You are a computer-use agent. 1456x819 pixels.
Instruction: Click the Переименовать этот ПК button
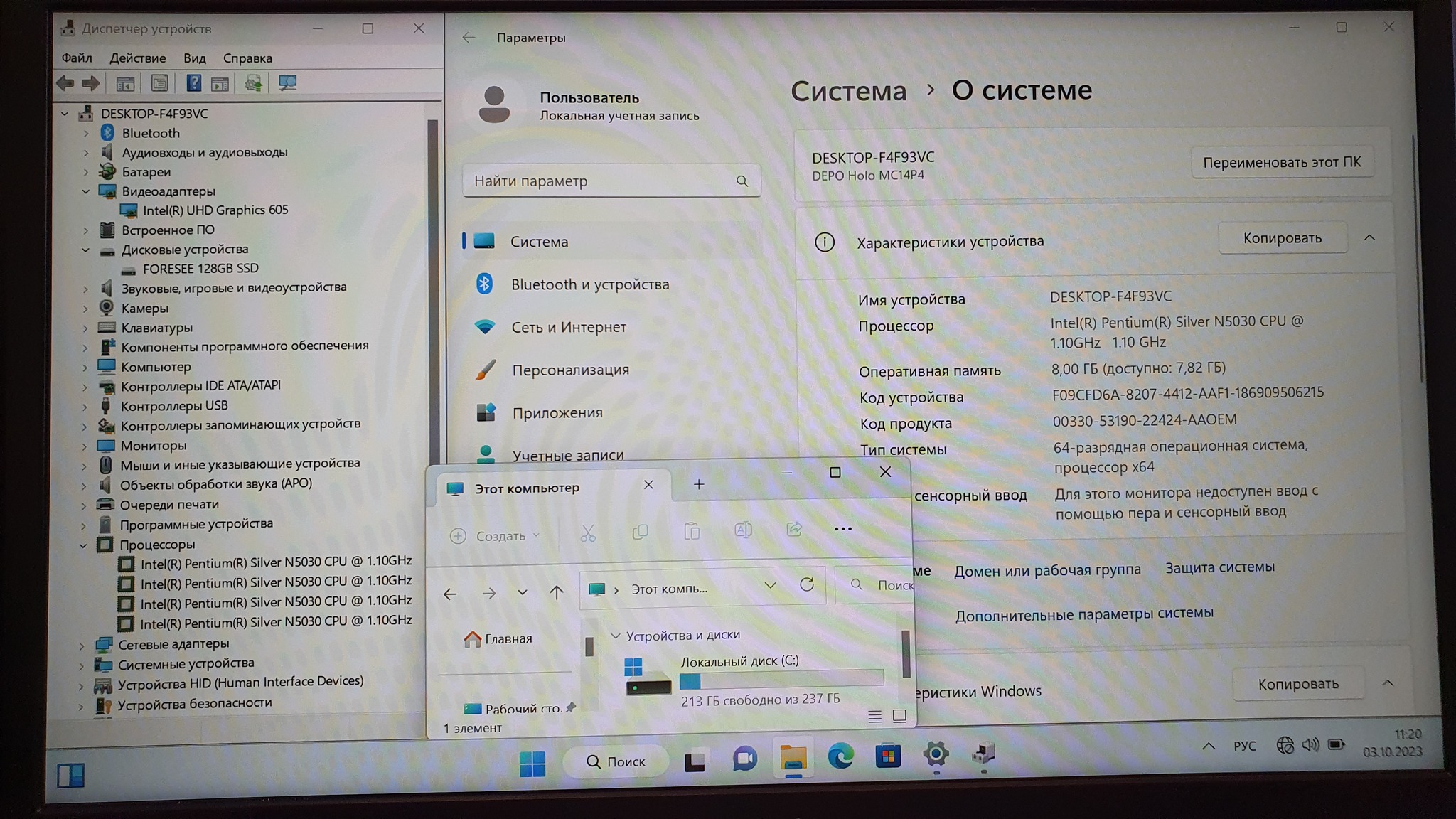(x=1281, y=163)
